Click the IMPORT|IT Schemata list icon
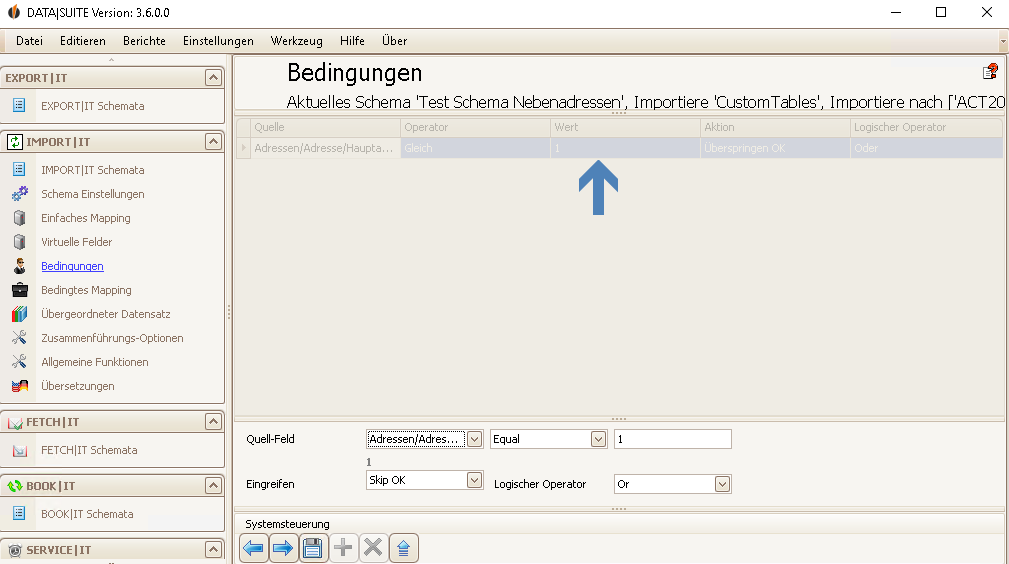 (x=19, y=169)
